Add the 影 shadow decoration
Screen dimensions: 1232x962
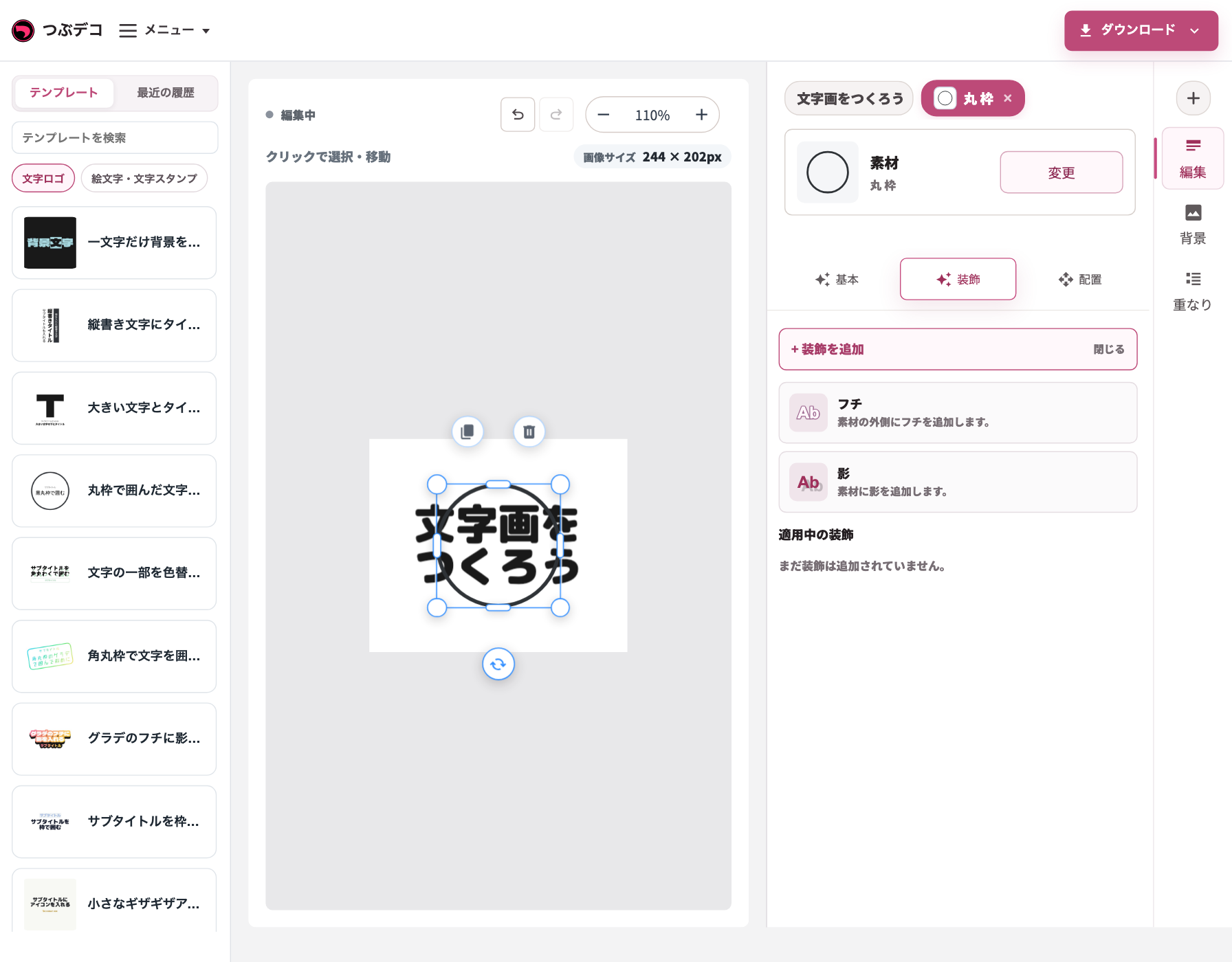(958, 482)
